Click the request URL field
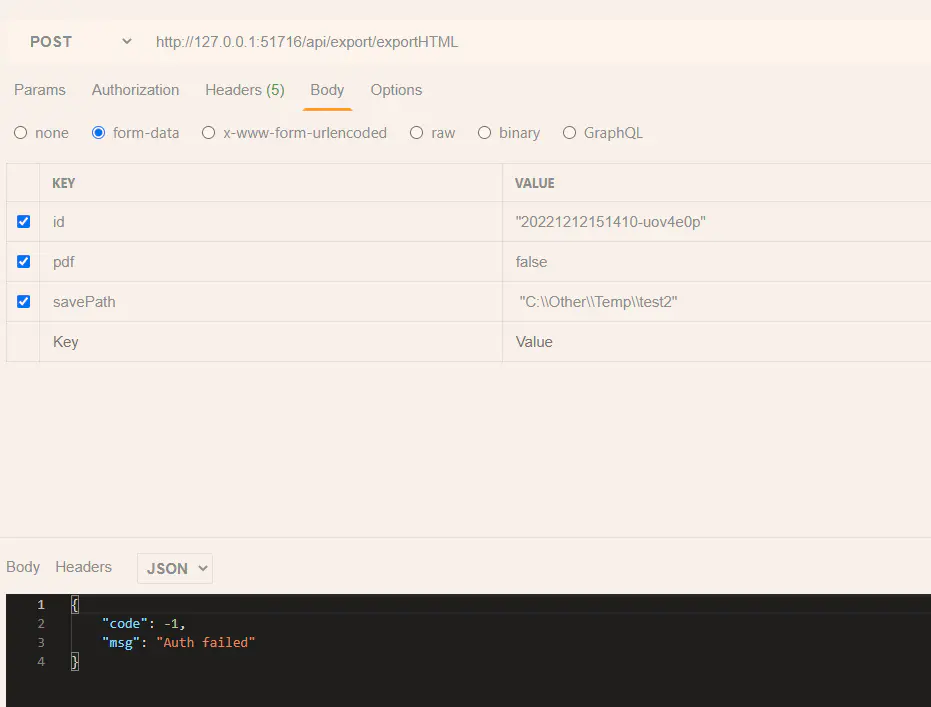931x707 pixels. (x=500, y=42)
